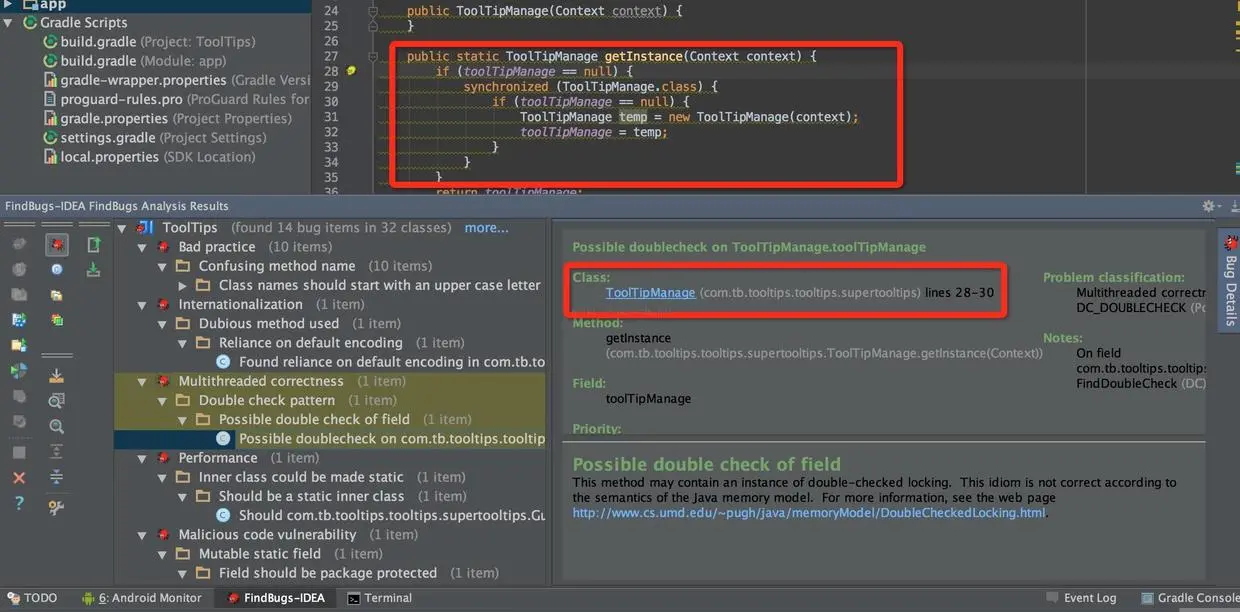The height and width of the screenshot is (612, 1240).
Task: Collapse the ToolTips root node
Action: [122, 228]
